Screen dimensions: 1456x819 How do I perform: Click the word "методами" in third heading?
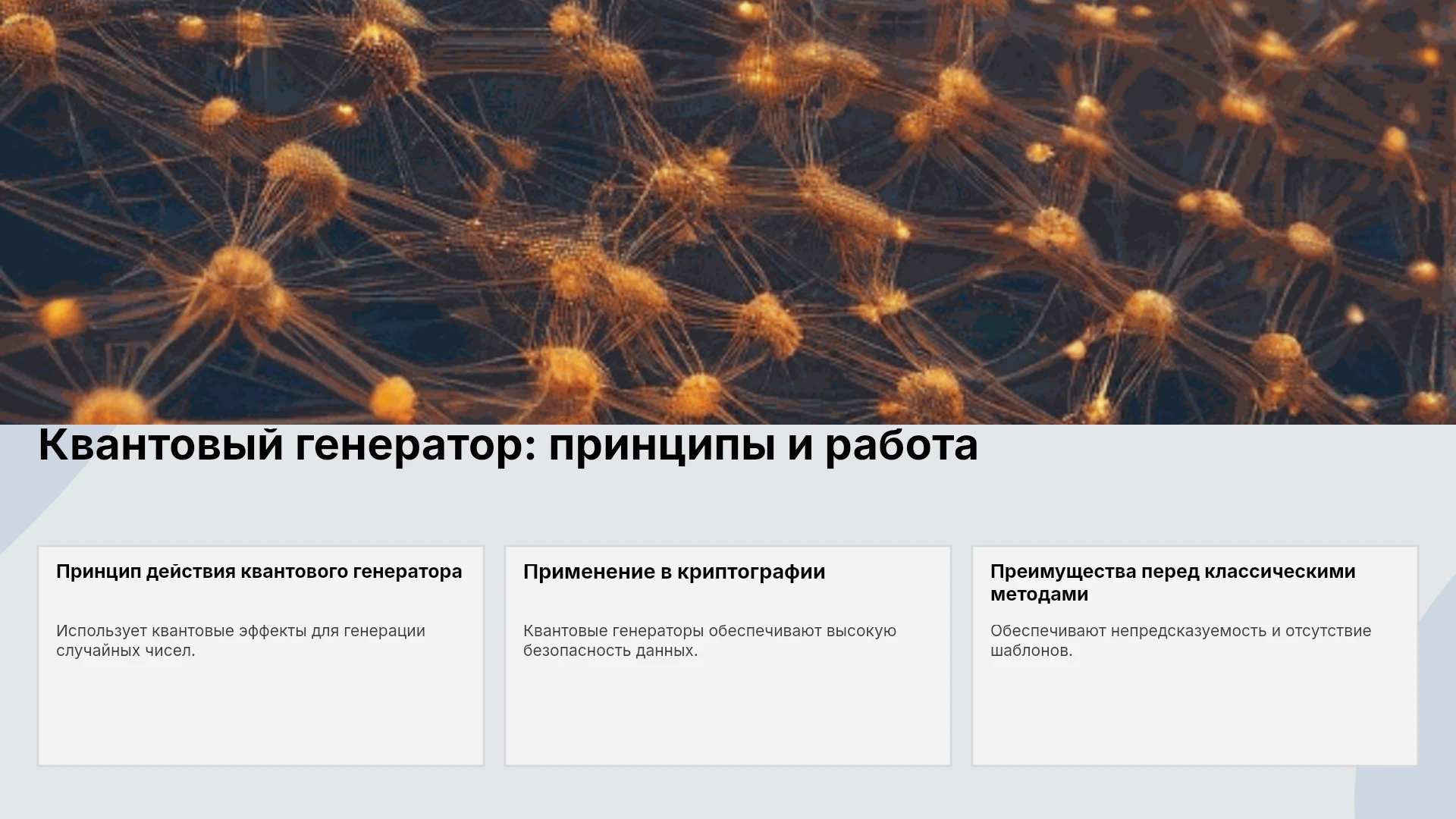pyautogui.click(x=1039, y=595)
